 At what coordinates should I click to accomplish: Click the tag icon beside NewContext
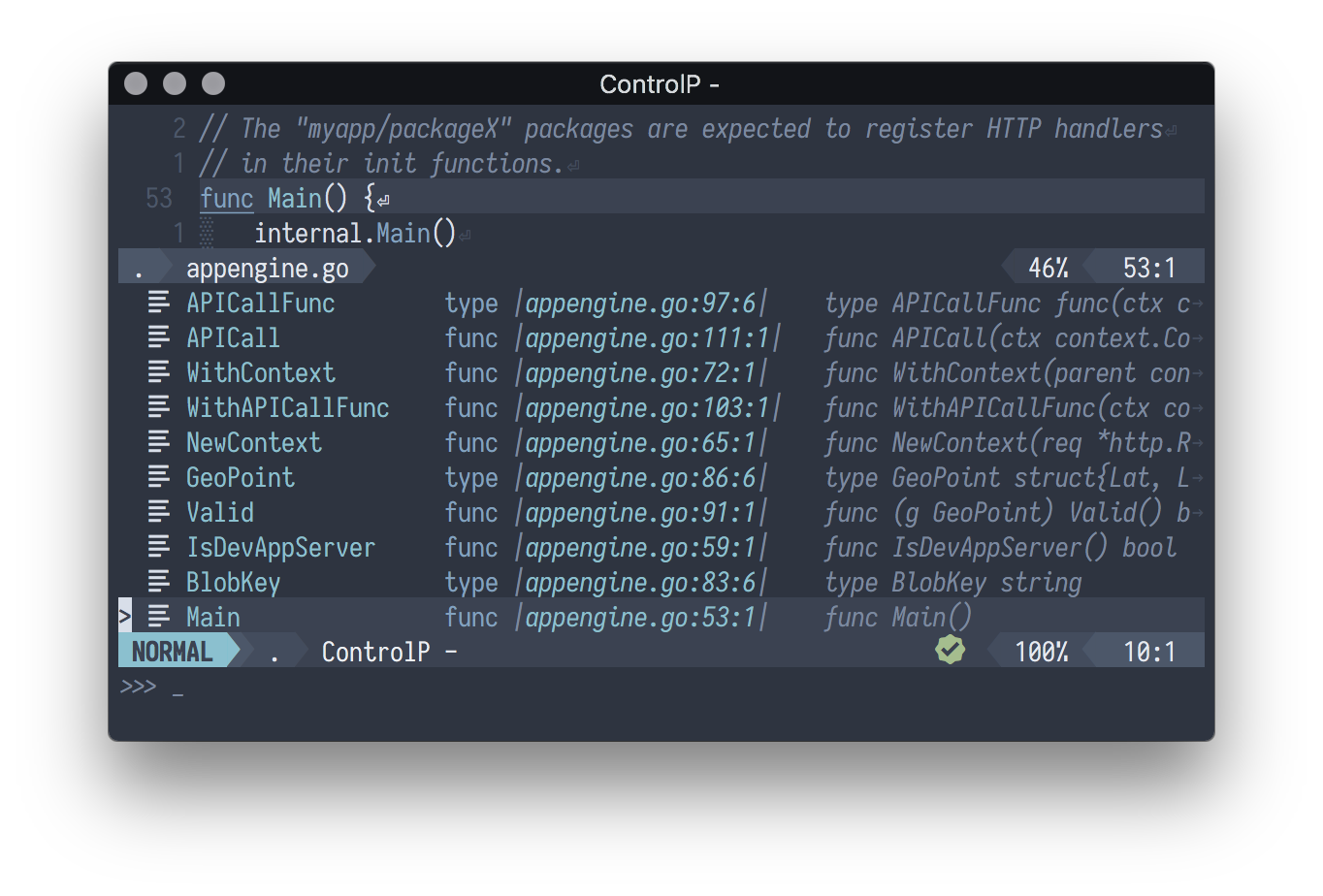point(159,443)
